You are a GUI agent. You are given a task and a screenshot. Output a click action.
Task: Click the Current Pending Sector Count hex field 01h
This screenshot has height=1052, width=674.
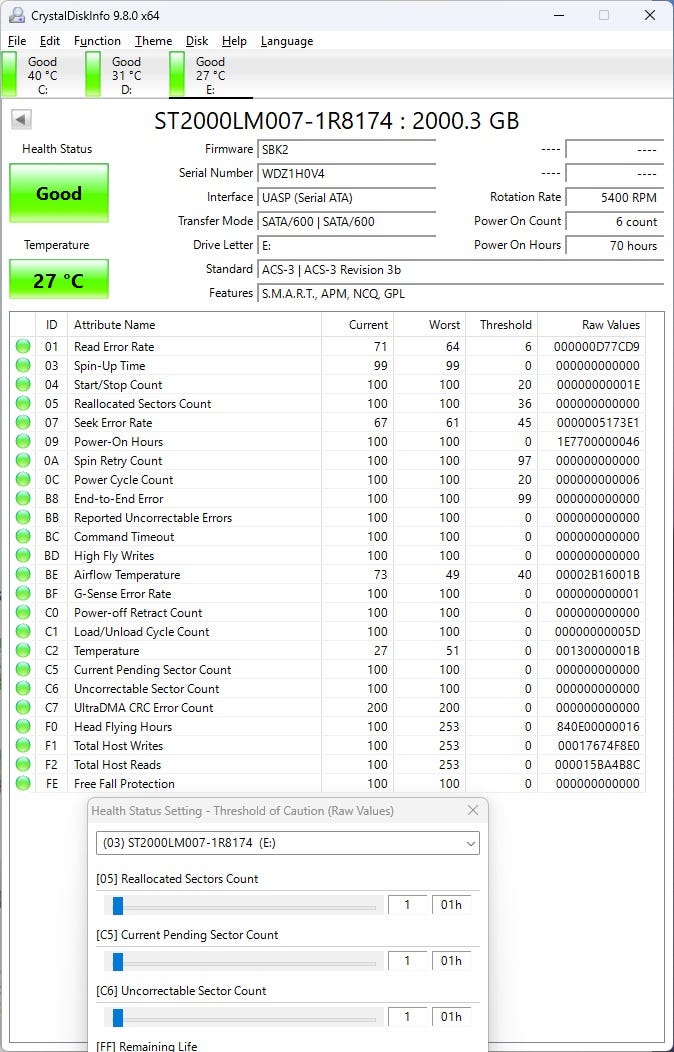451,961
